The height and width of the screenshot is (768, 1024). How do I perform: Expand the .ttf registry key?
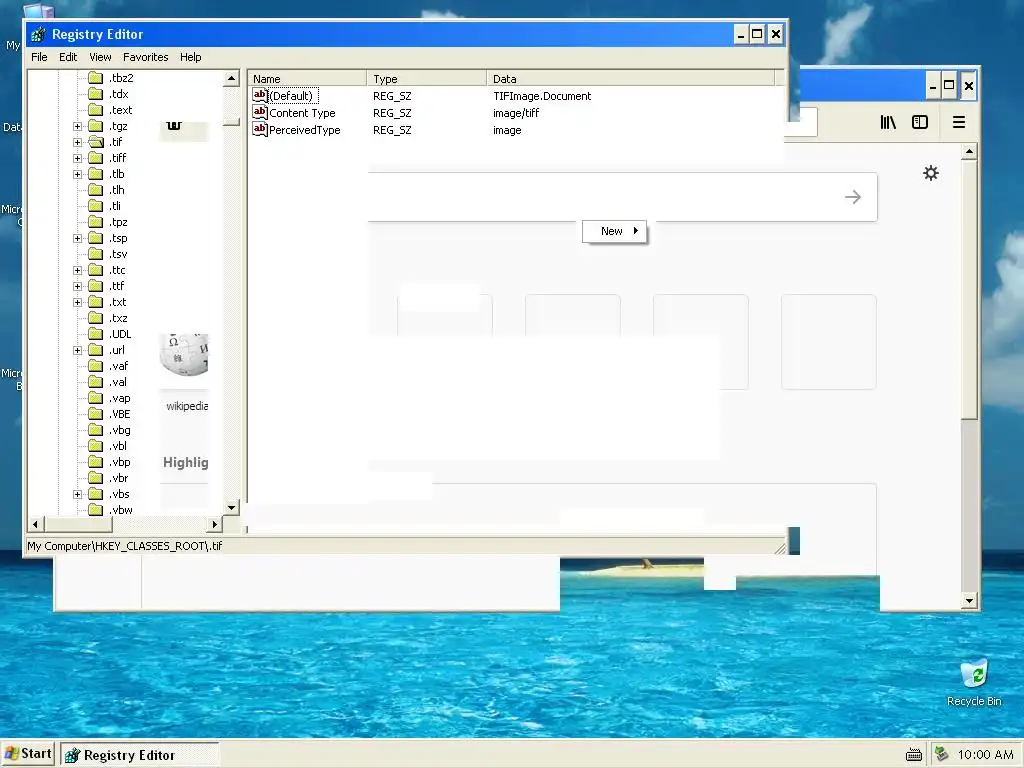[77, 286]
